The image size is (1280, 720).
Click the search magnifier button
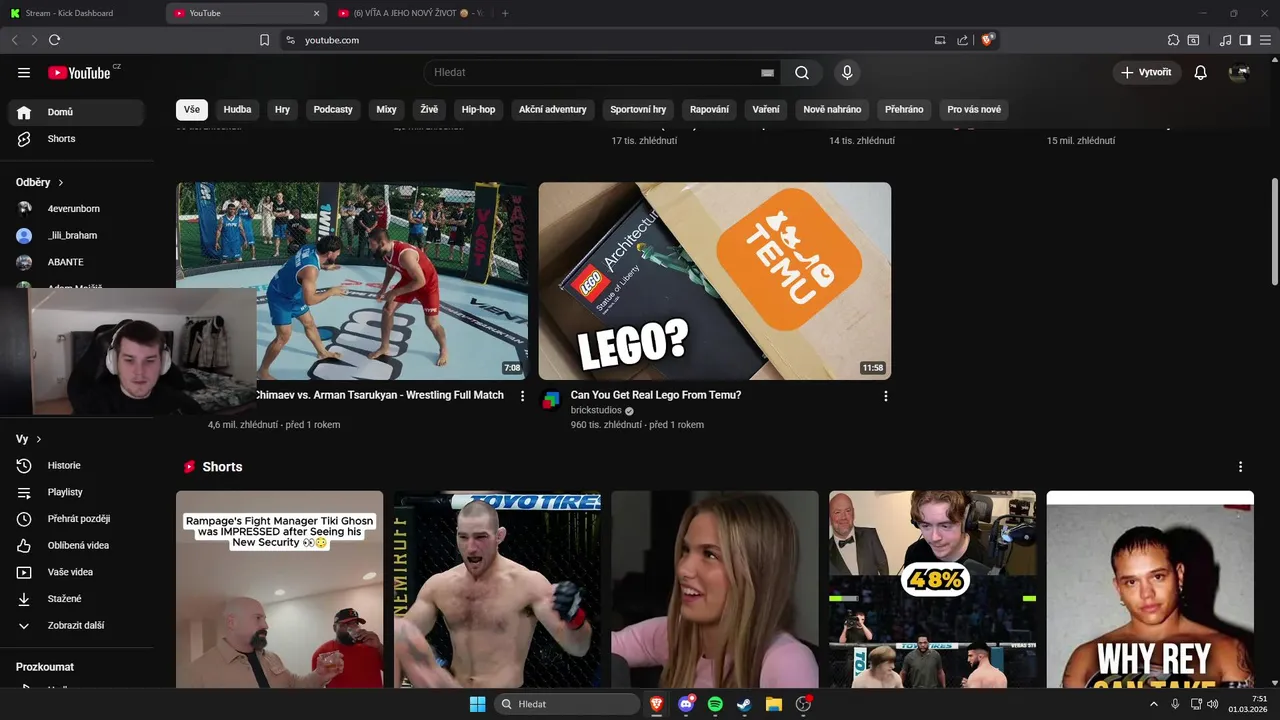click(802, 72)
